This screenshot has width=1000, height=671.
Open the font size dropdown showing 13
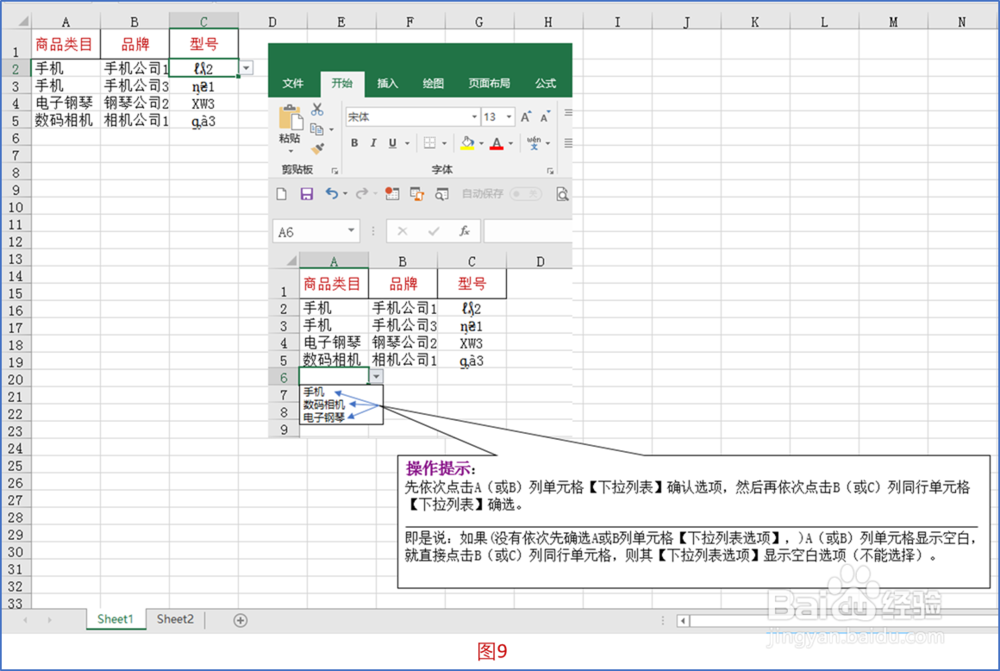[x=496, y=118]
